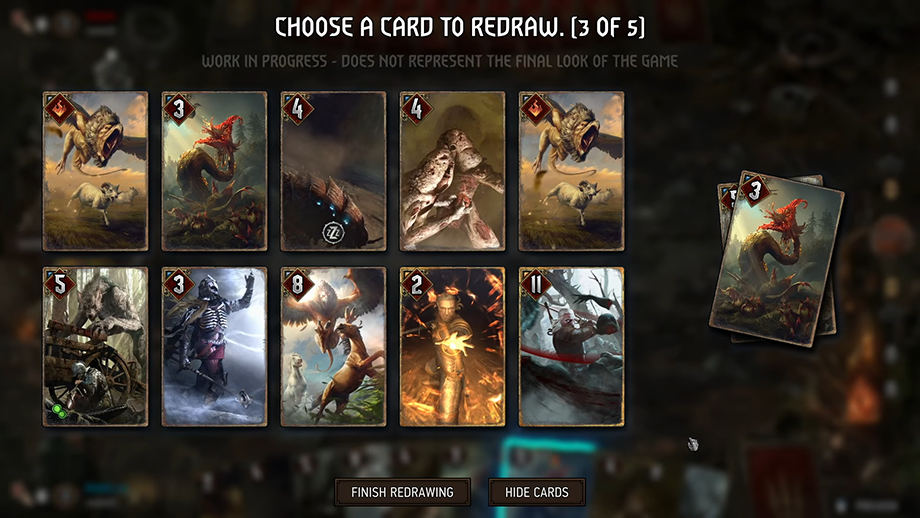The image size is (920, 518).
Task: Select the 4-strength pale fleshy monster card
Action: pyautogui.click(x=452, y=171)
